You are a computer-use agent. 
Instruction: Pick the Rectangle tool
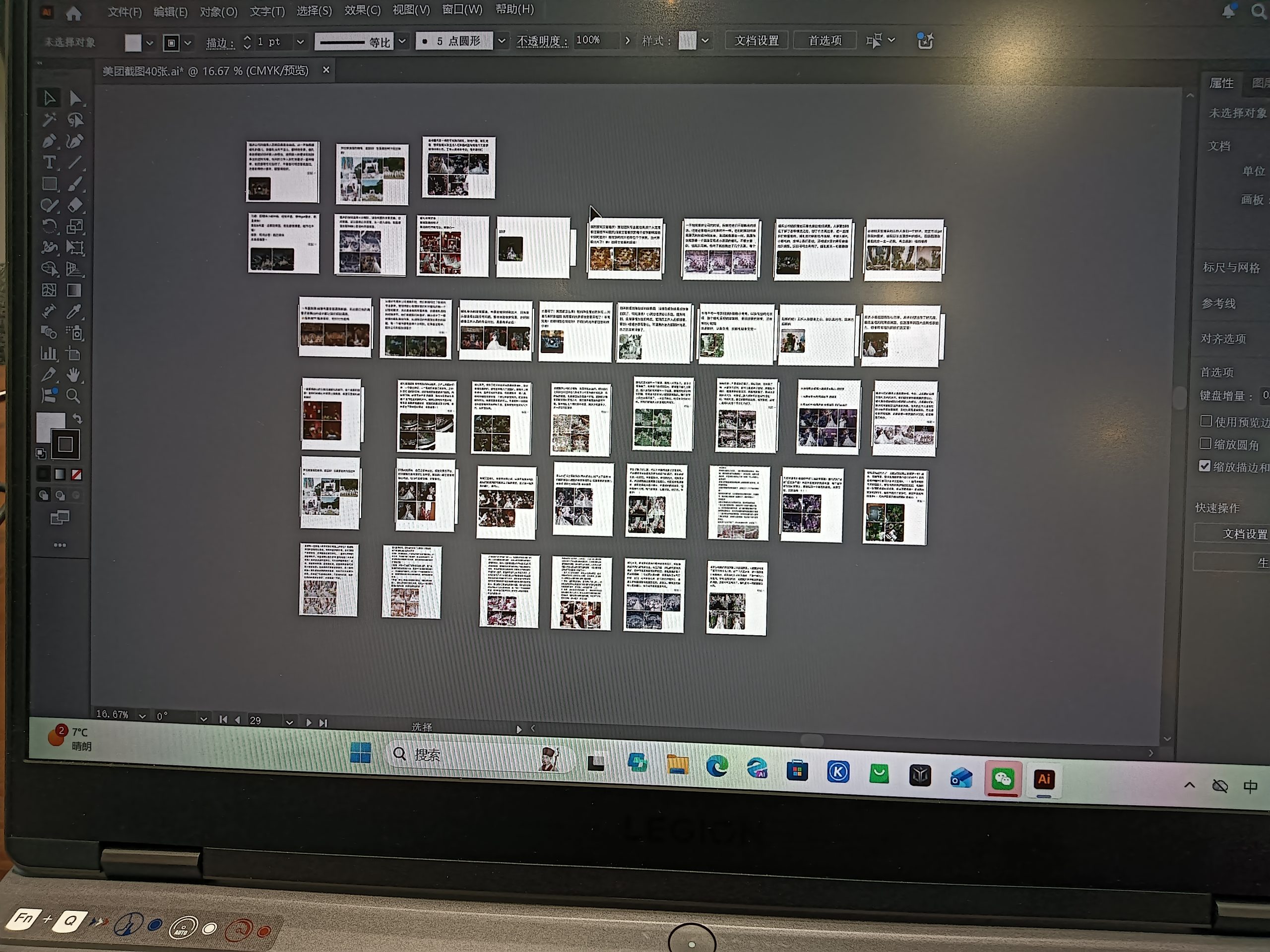[x=50, y=184]
